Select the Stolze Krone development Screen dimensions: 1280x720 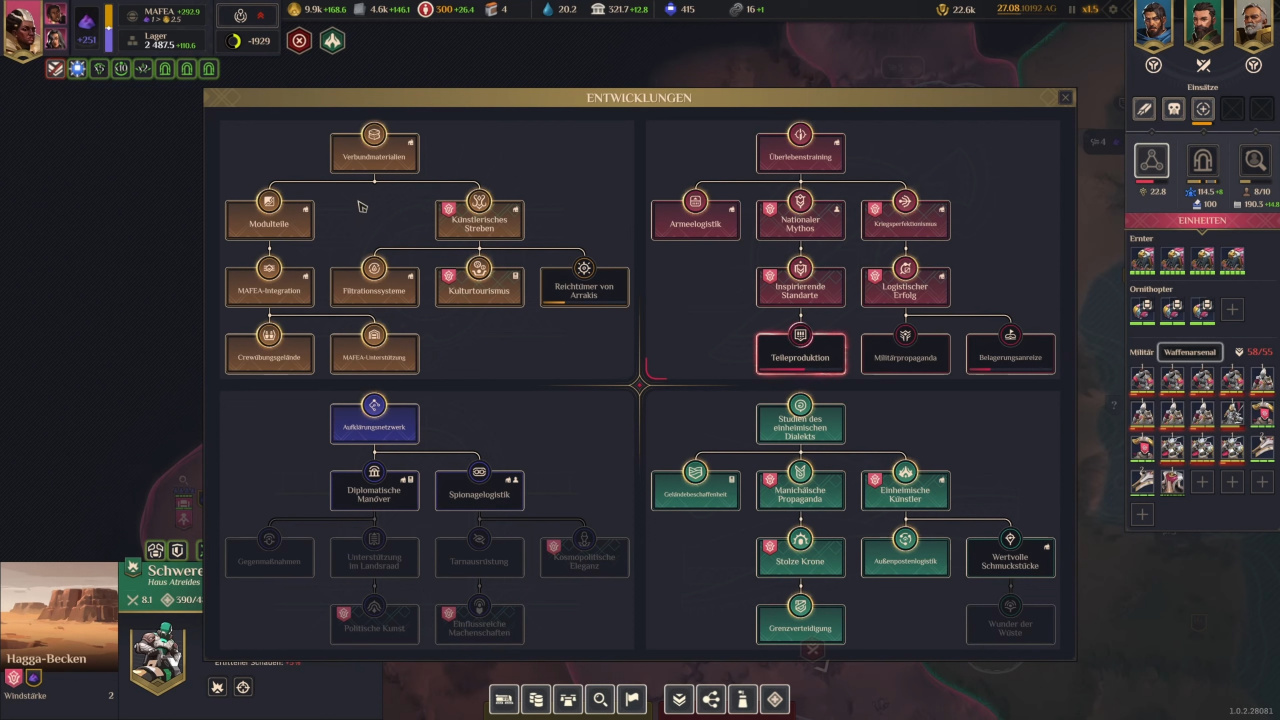click(800, 558)
